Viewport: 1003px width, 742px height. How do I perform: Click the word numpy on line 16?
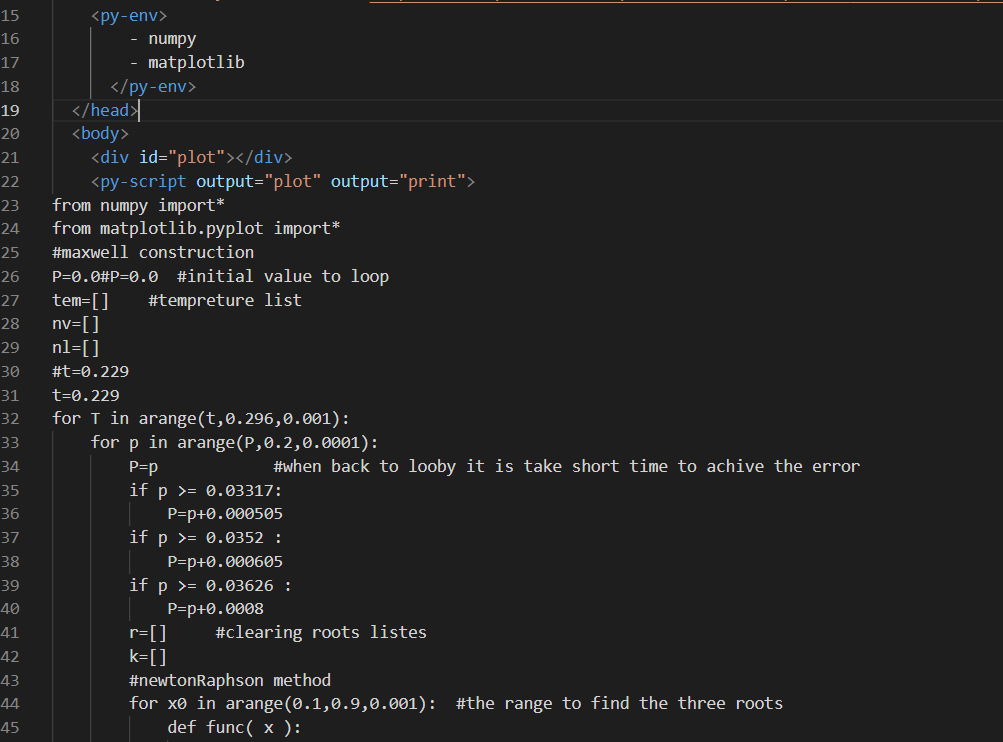pyautogui.click(x=172, y=38)
